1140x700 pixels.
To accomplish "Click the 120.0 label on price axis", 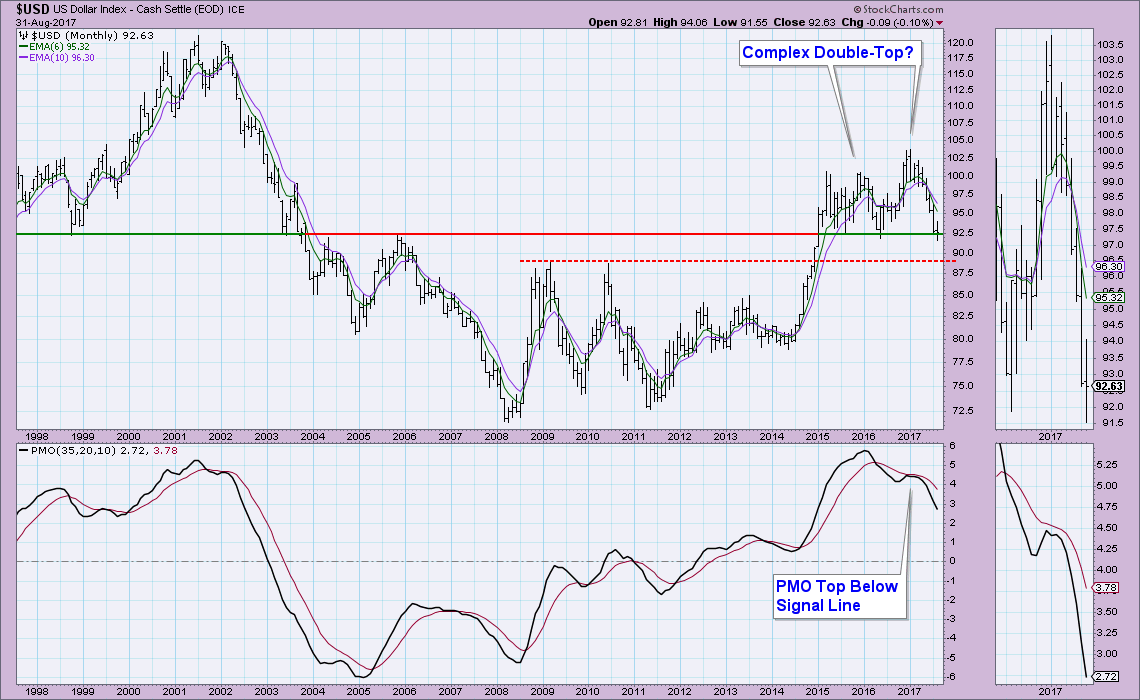I will click(960, 43).
